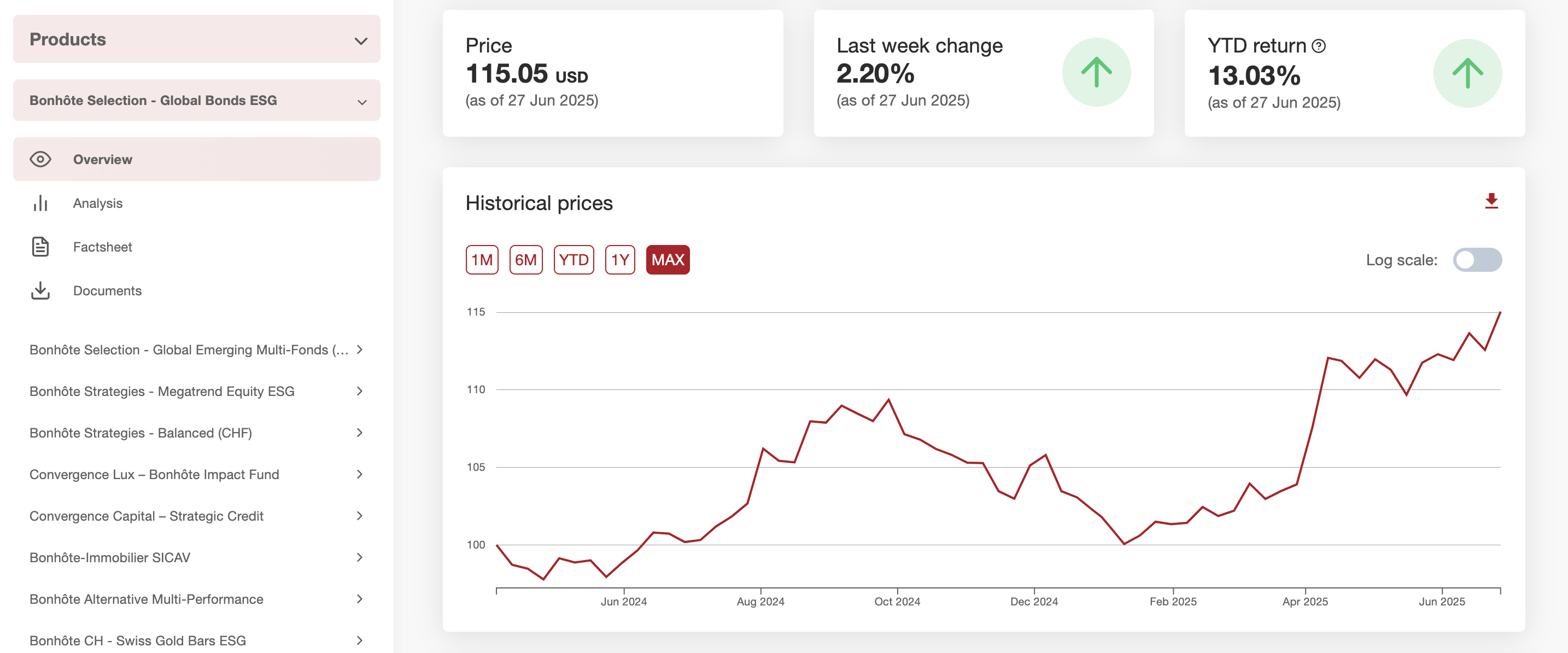Toggle the Log scale switch
The height and width of the screenshot is (653, 1568).
1477,260
